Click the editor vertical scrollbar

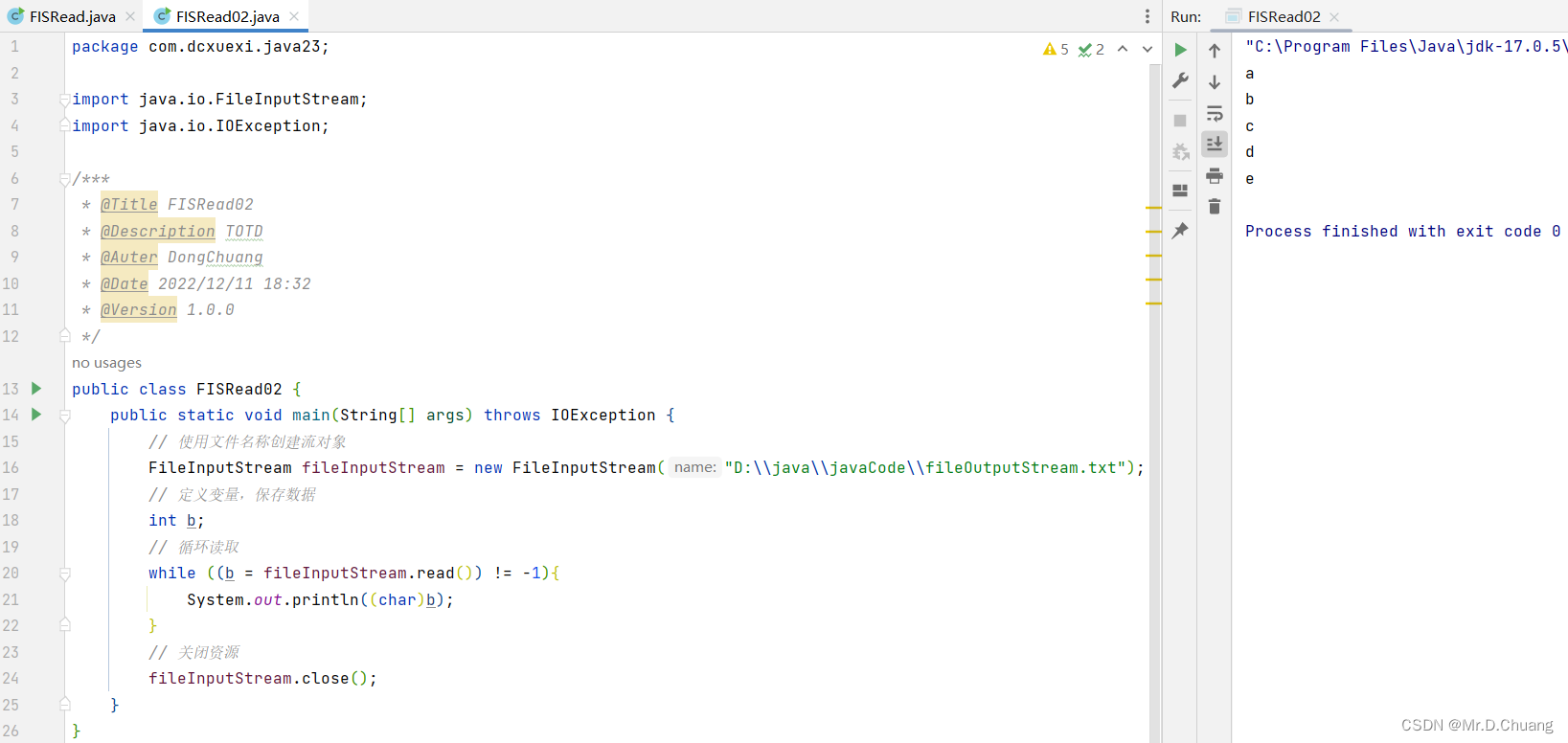pos(1154,402)
